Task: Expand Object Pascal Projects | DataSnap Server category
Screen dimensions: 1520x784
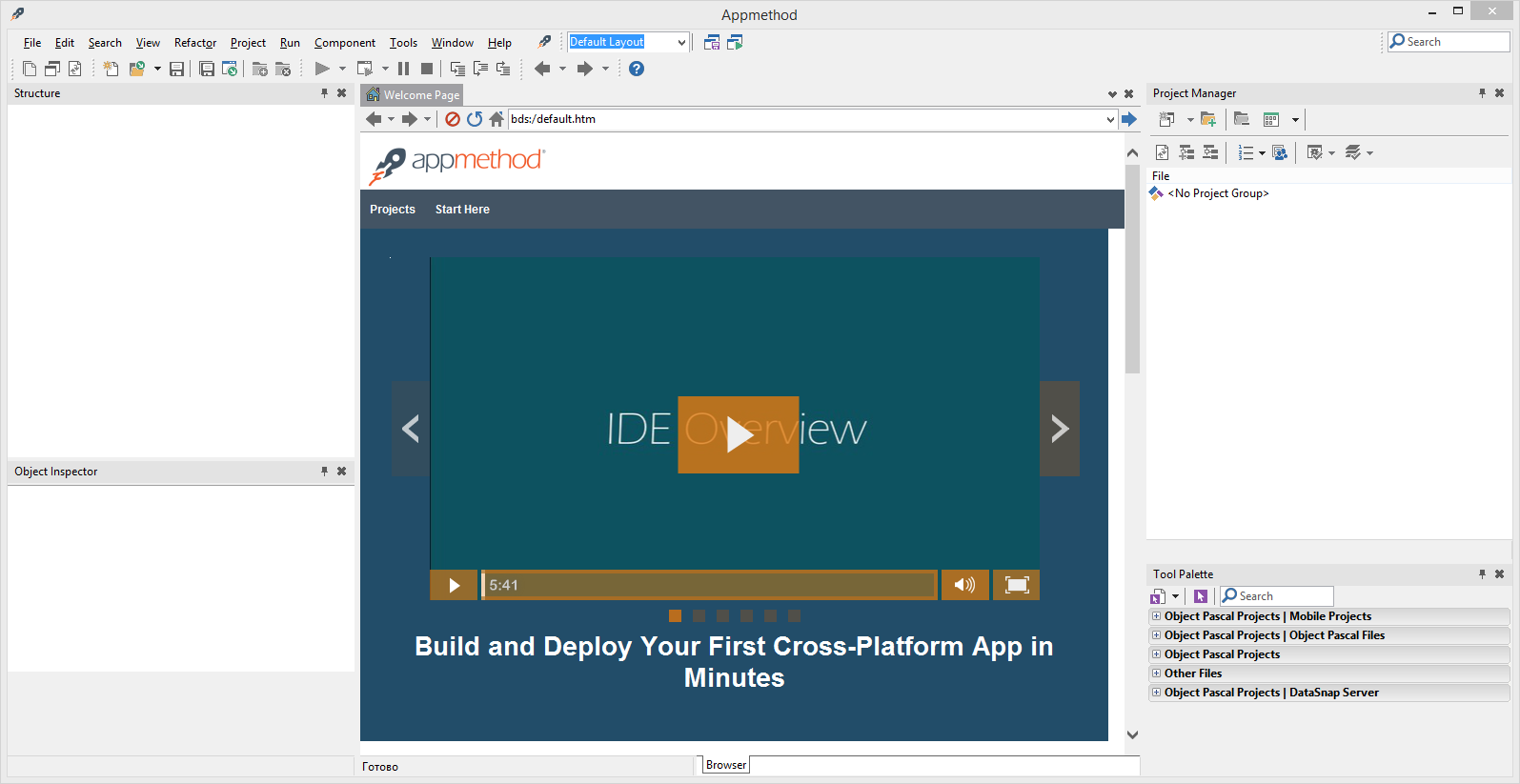Action: point(1157,693)
